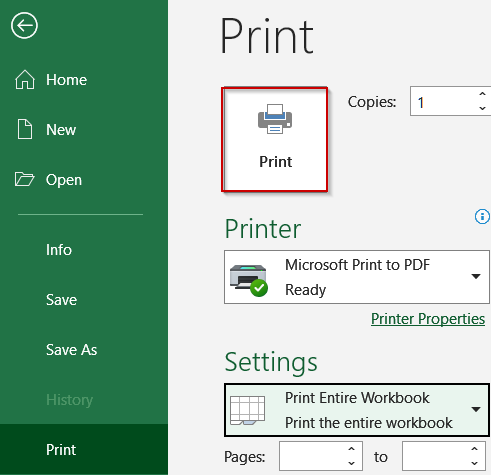This screenshot has height=475, width=491.
Task: Go back using the circled arrow
Action: 24,26
